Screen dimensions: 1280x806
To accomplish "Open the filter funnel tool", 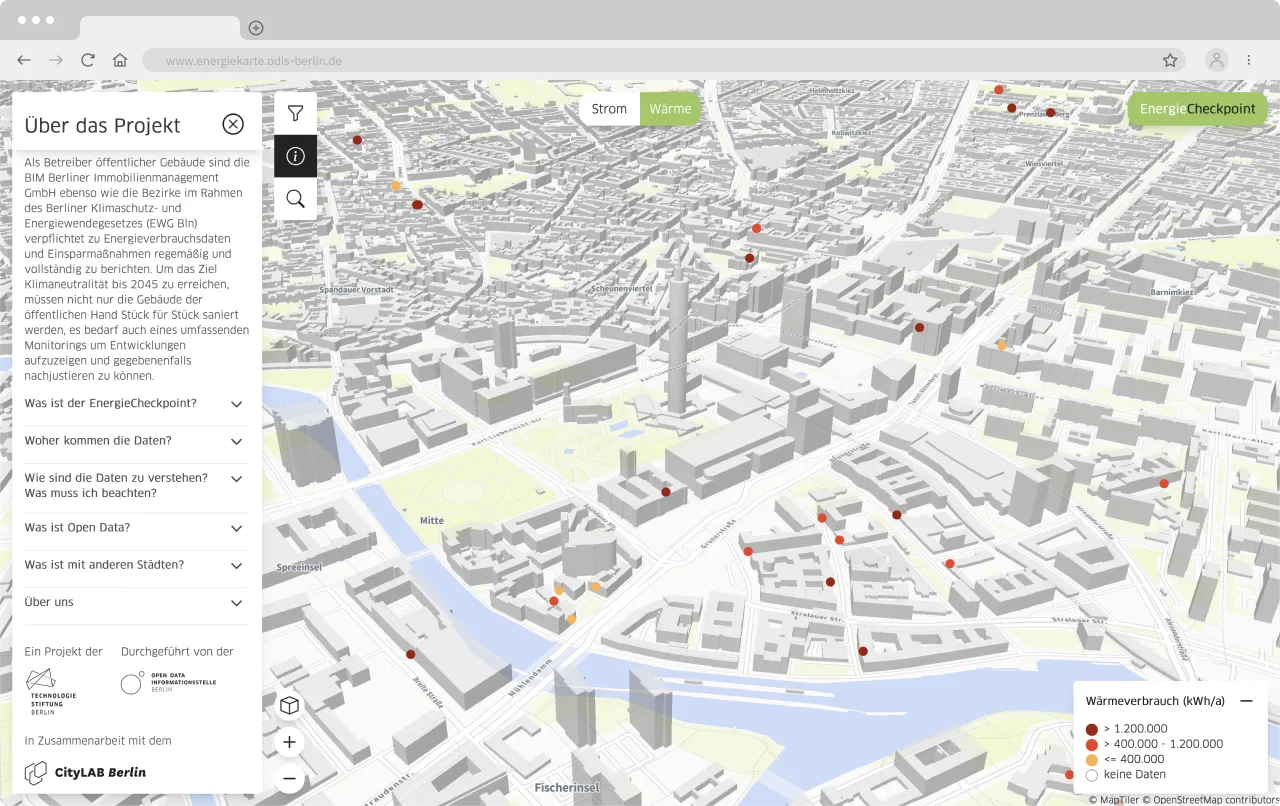I will coord(295,113).
